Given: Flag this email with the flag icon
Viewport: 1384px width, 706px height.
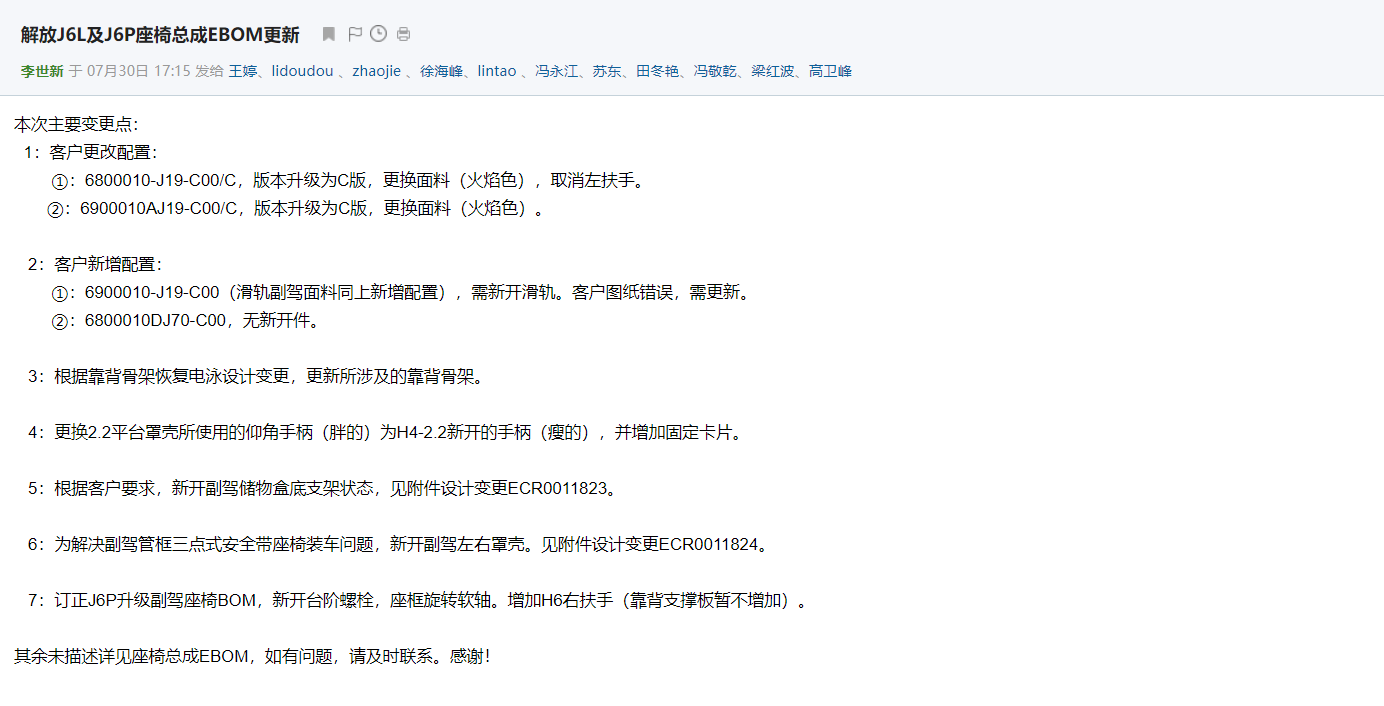Looking at the screenshot, I should tap(354, 35).
